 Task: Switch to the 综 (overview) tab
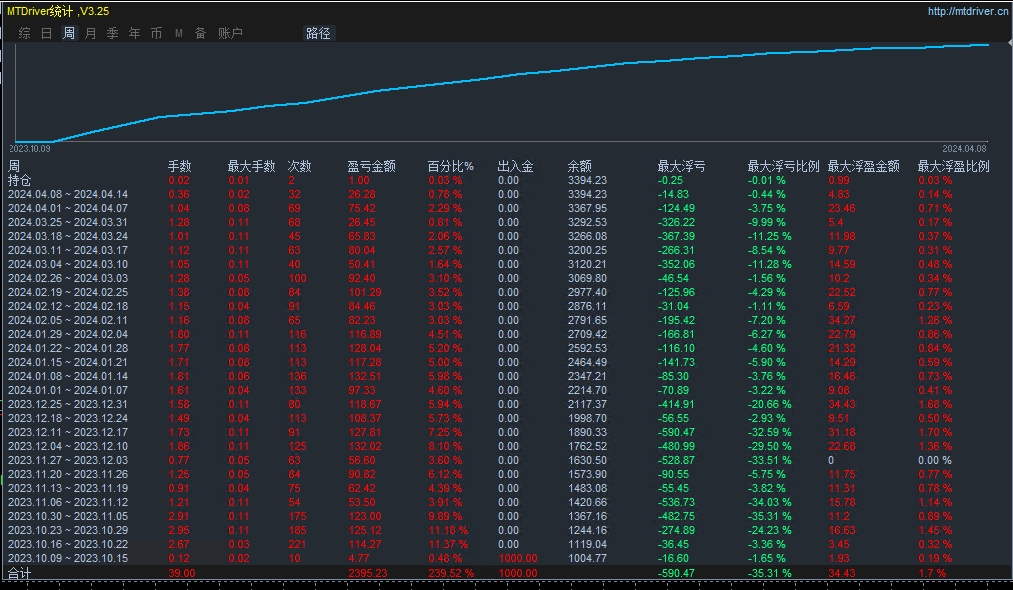tap(24, 33)
